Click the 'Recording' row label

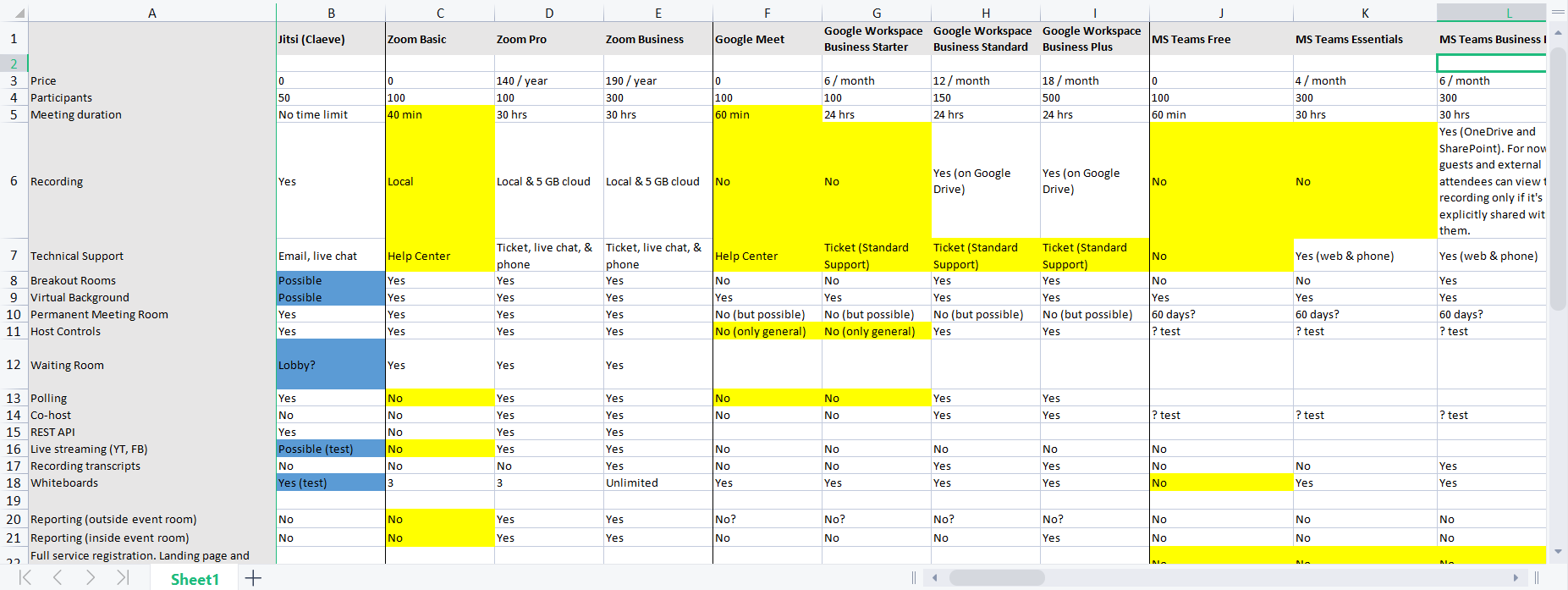click(152, 181)
